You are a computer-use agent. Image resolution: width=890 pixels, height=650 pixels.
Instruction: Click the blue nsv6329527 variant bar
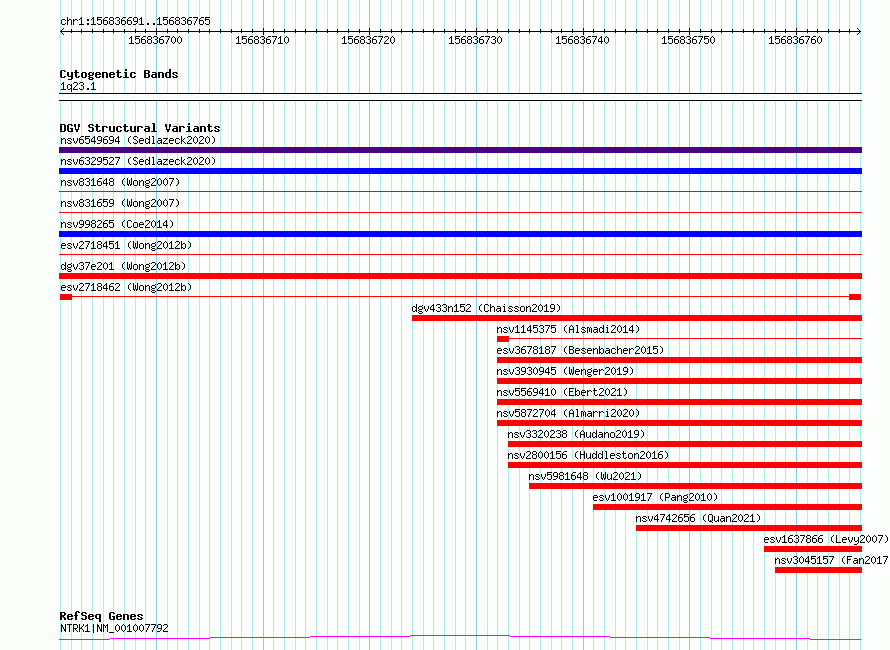(460, 171)
